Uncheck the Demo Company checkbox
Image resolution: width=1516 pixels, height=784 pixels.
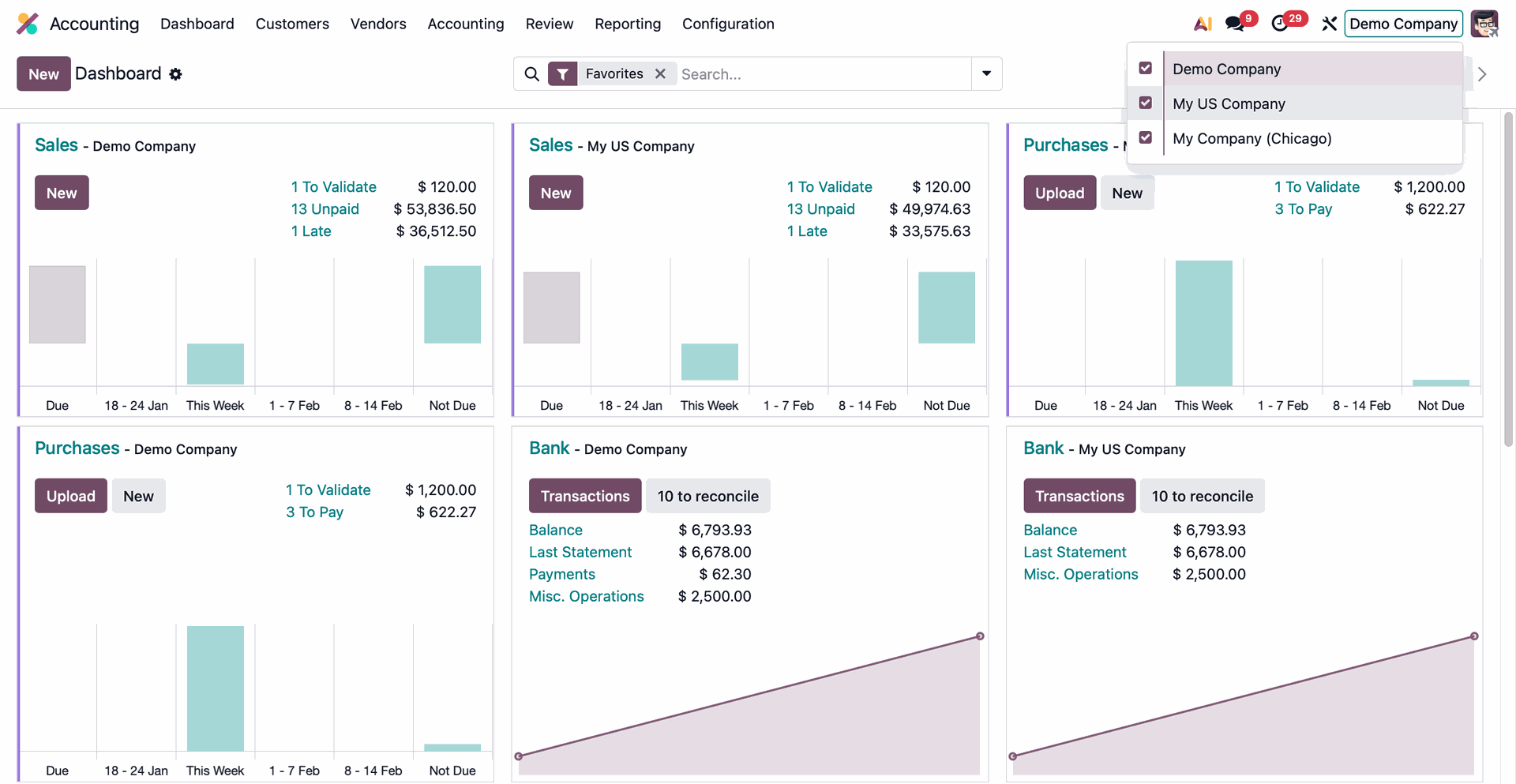[x=1146, y=69]
